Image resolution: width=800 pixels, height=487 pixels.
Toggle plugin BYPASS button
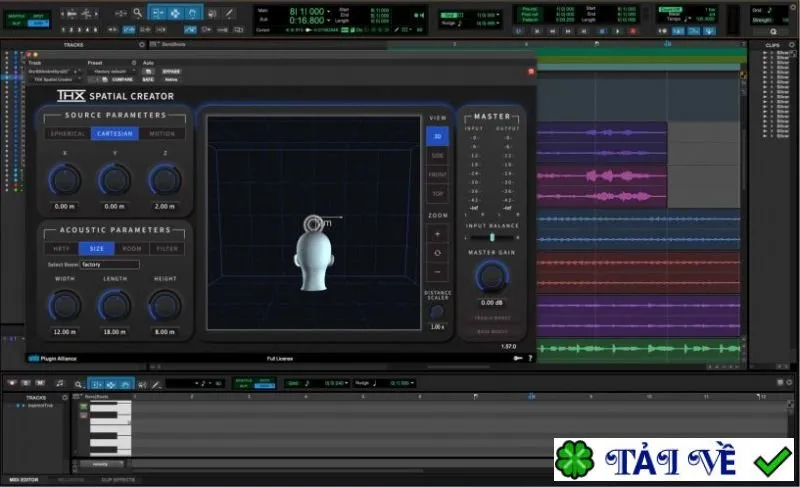tap(171, 71)
